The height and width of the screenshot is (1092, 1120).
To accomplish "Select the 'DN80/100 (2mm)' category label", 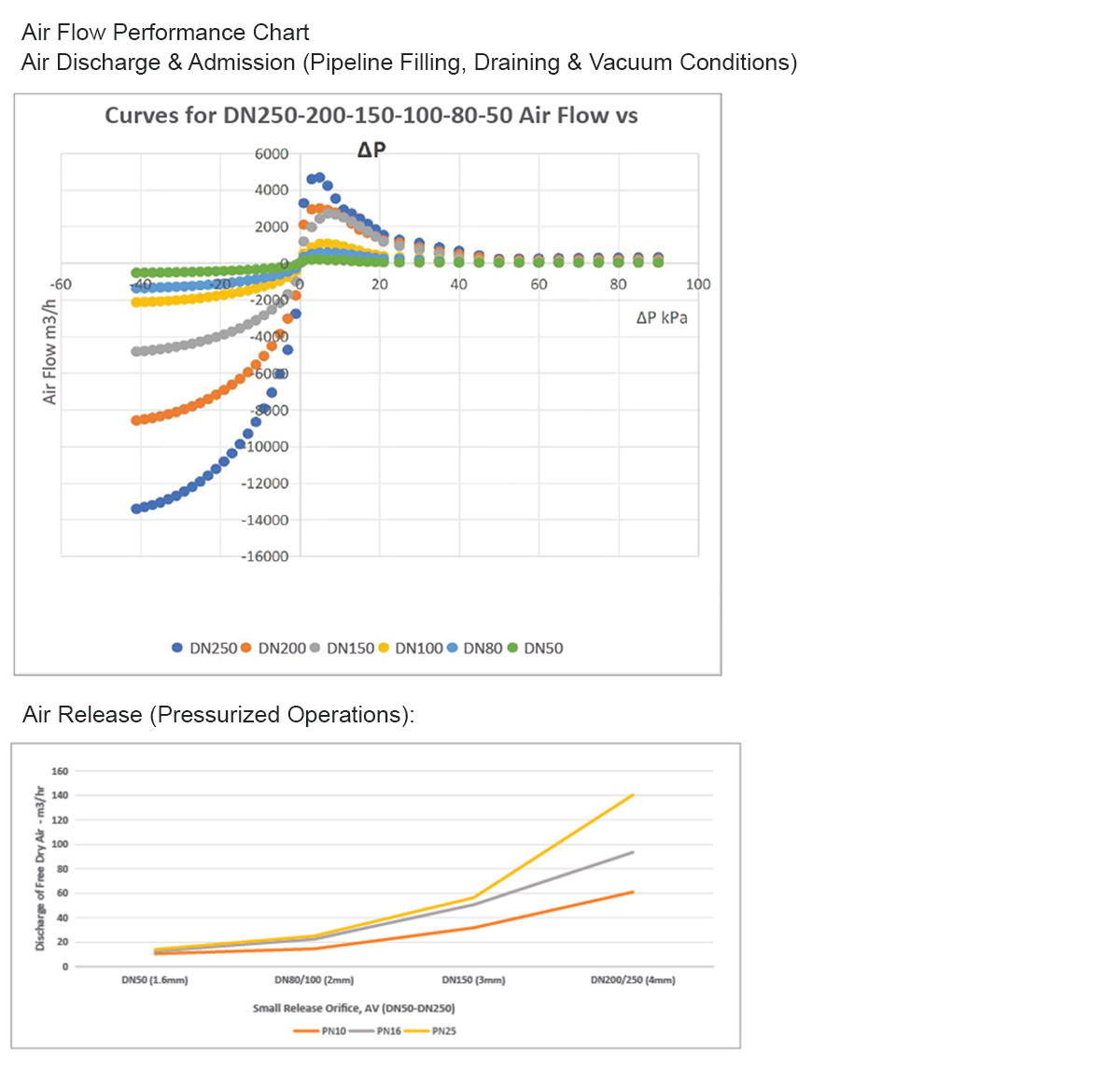I will (x=314, y=980).
